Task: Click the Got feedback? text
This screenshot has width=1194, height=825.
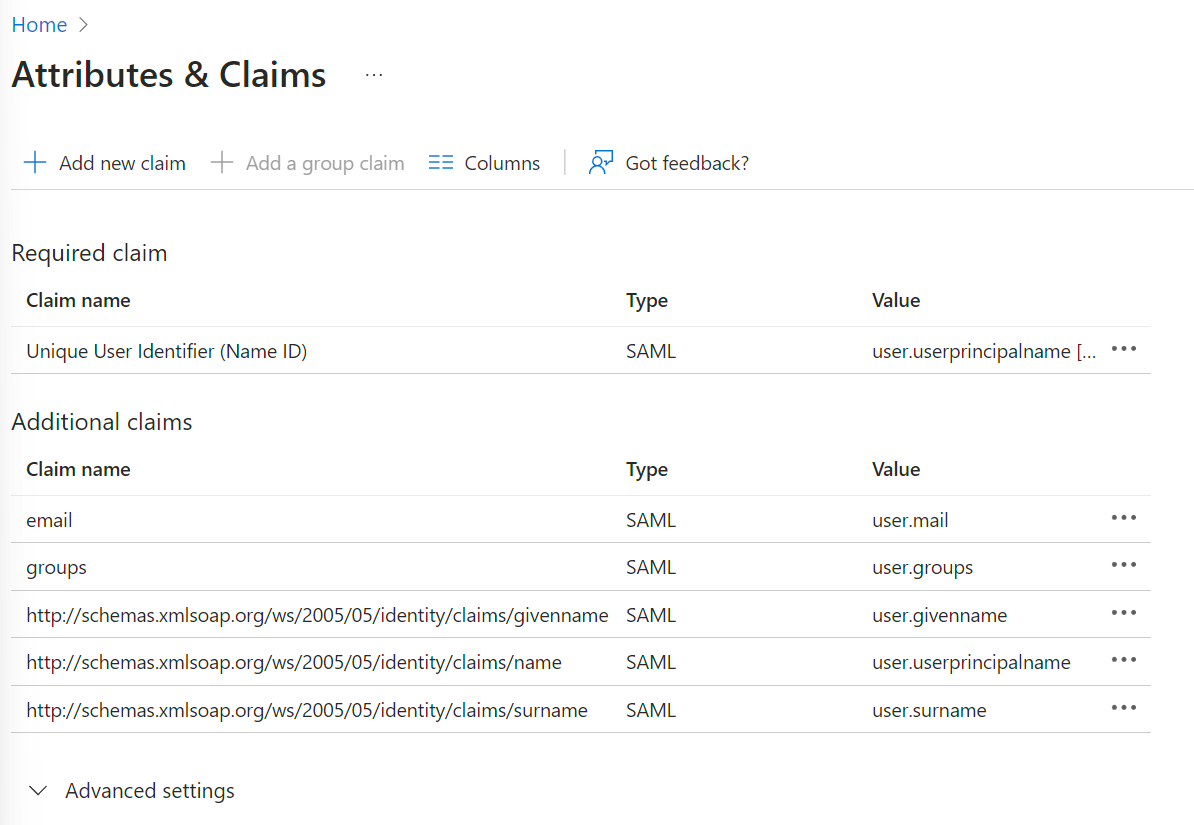Action: (x=687, y=163)
